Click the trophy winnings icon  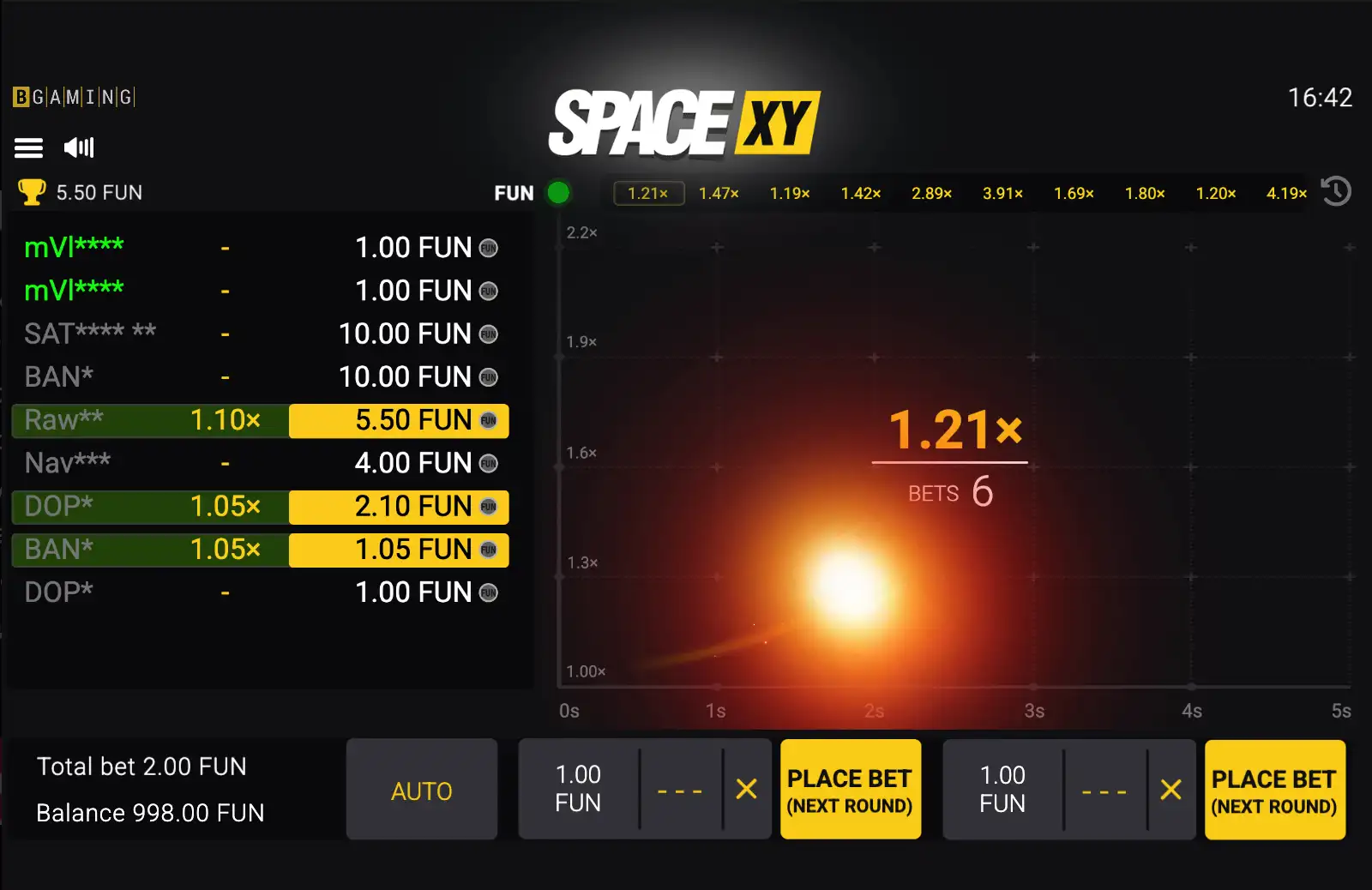pyautogui.click(x=32, y=192)
